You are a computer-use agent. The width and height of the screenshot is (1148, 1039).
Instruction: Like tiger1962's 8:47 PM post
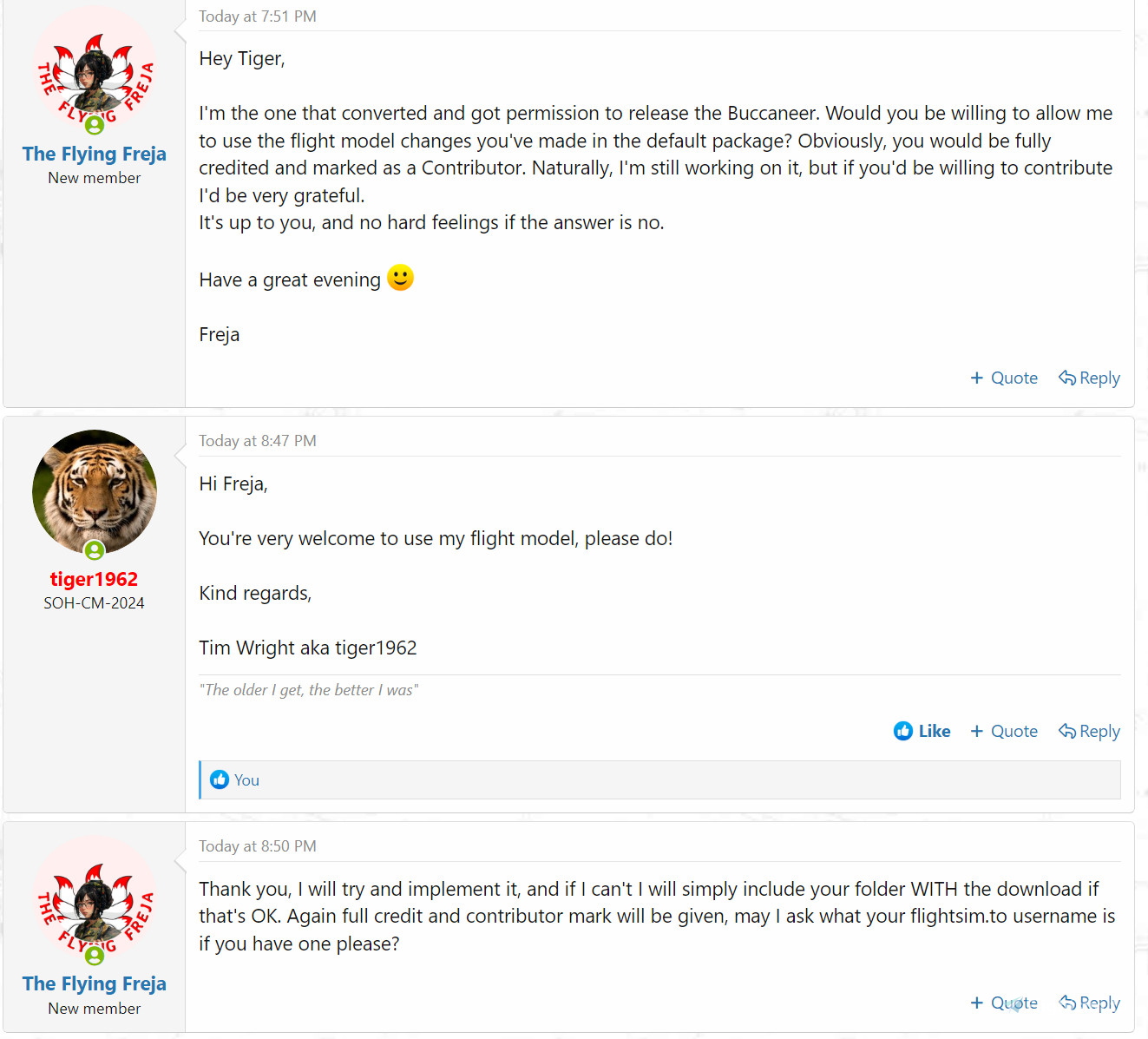[922, 732]
